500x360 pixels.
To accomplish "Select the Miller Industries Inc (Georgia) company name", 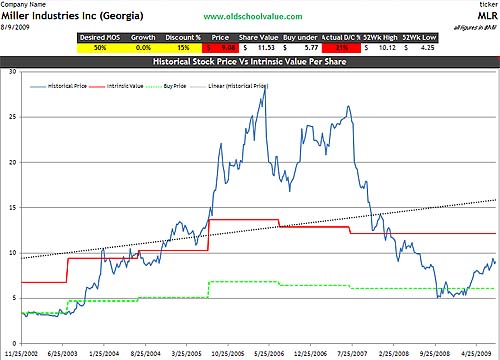I will coord(72,16).
